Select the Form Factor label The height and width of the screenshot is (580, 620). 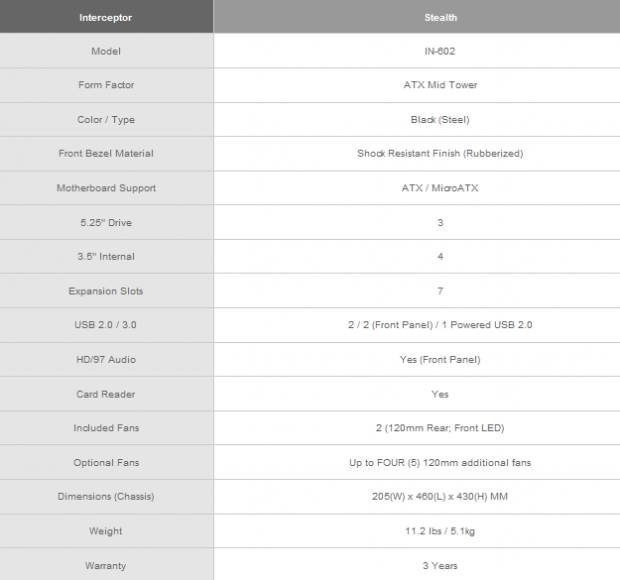point(106,85)
